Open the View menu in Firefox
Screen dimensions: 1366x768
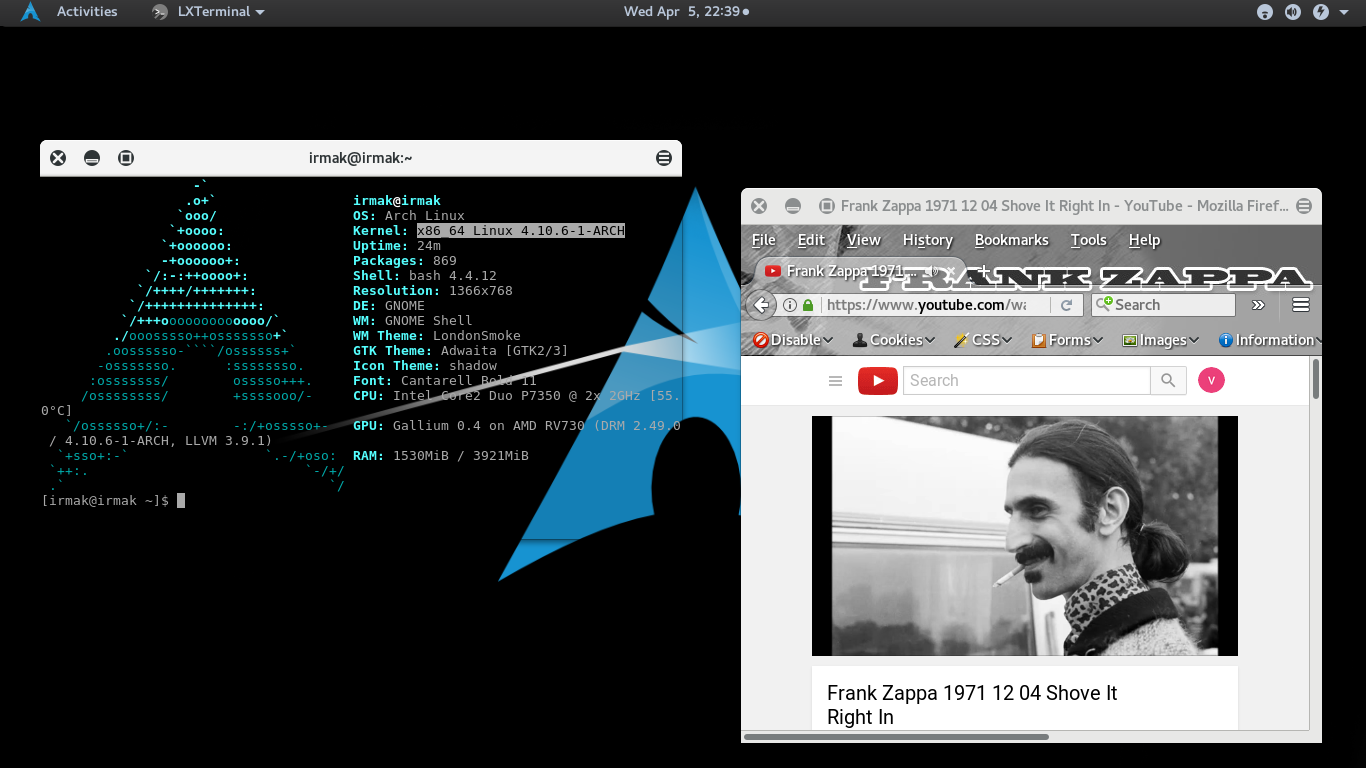864,240
